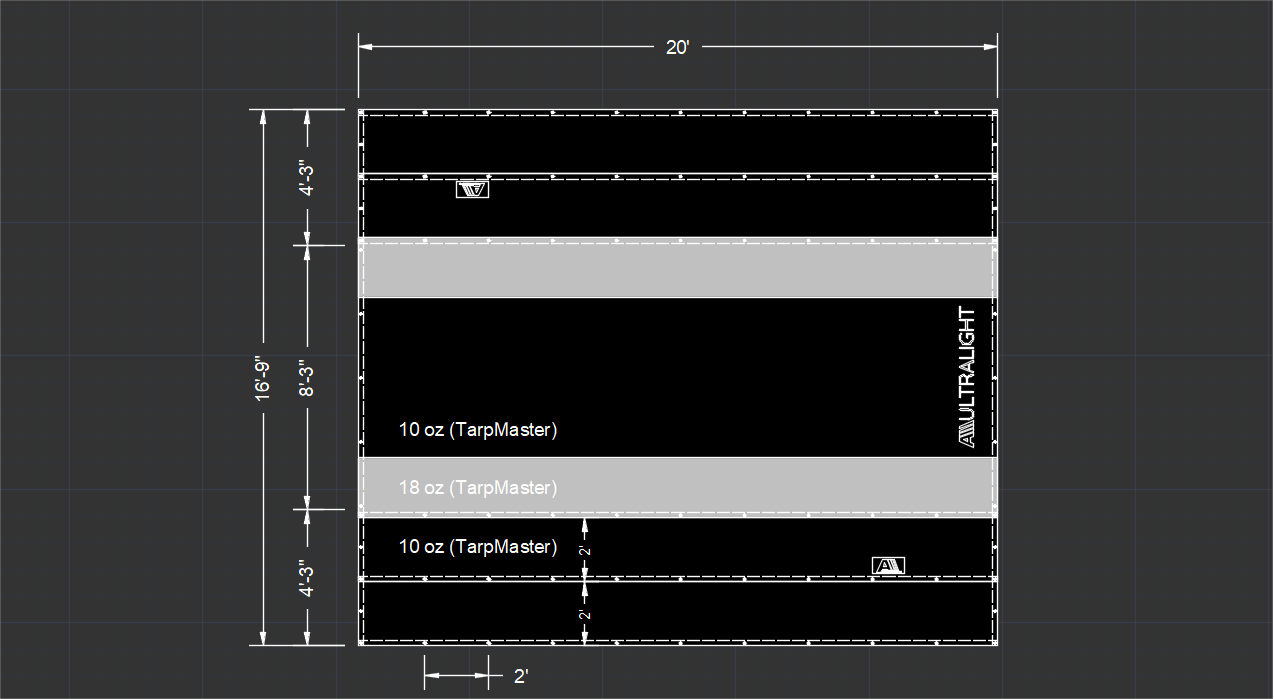Select the upside-down logo emblem near the top strip
This screenshot has width=1274, height=699.
coord(472,189)
